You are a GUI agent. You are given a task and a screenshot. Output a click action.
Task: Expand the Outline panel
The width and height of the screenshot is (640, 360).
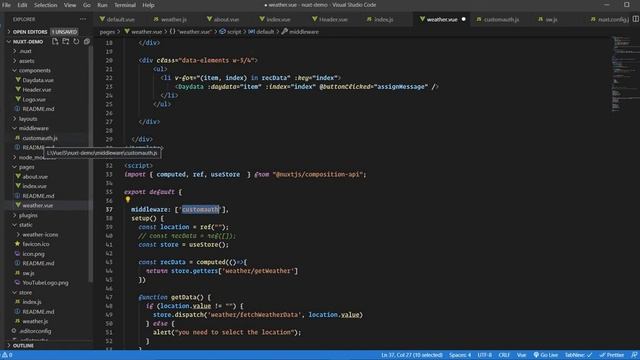point(23,346)
